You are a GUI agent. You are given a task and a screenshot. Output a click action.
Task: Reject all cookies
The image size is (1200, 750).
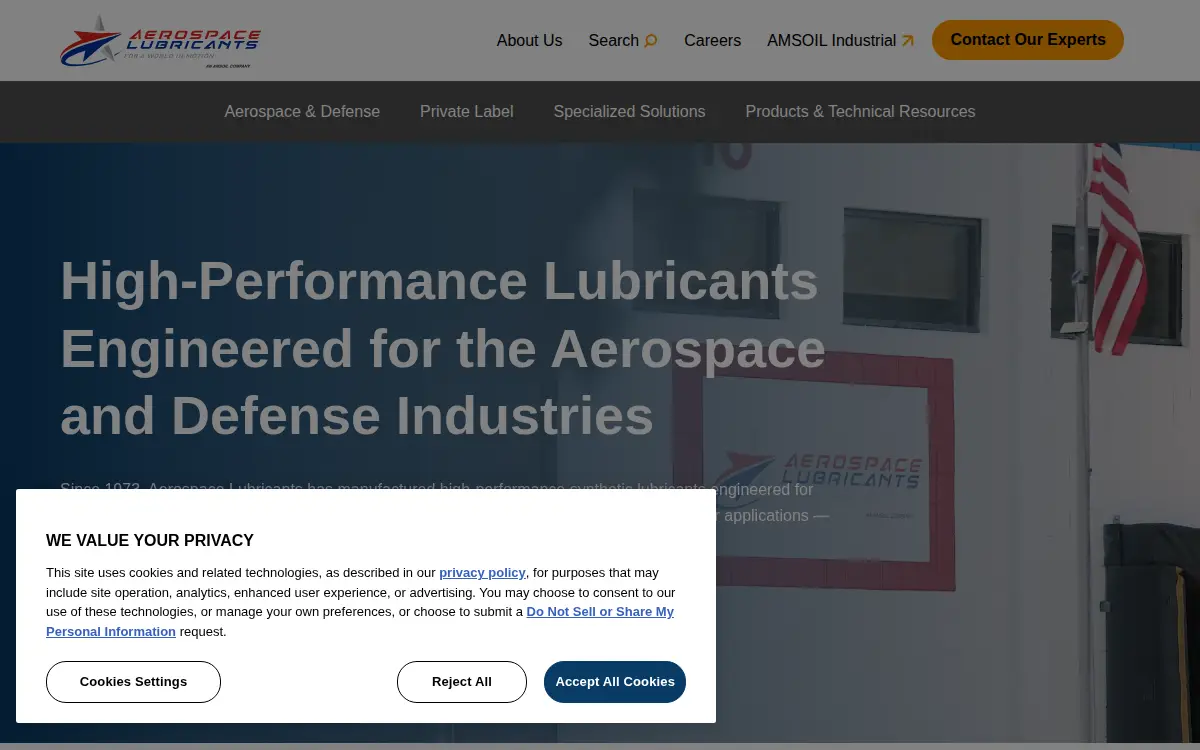click(462, 682)
